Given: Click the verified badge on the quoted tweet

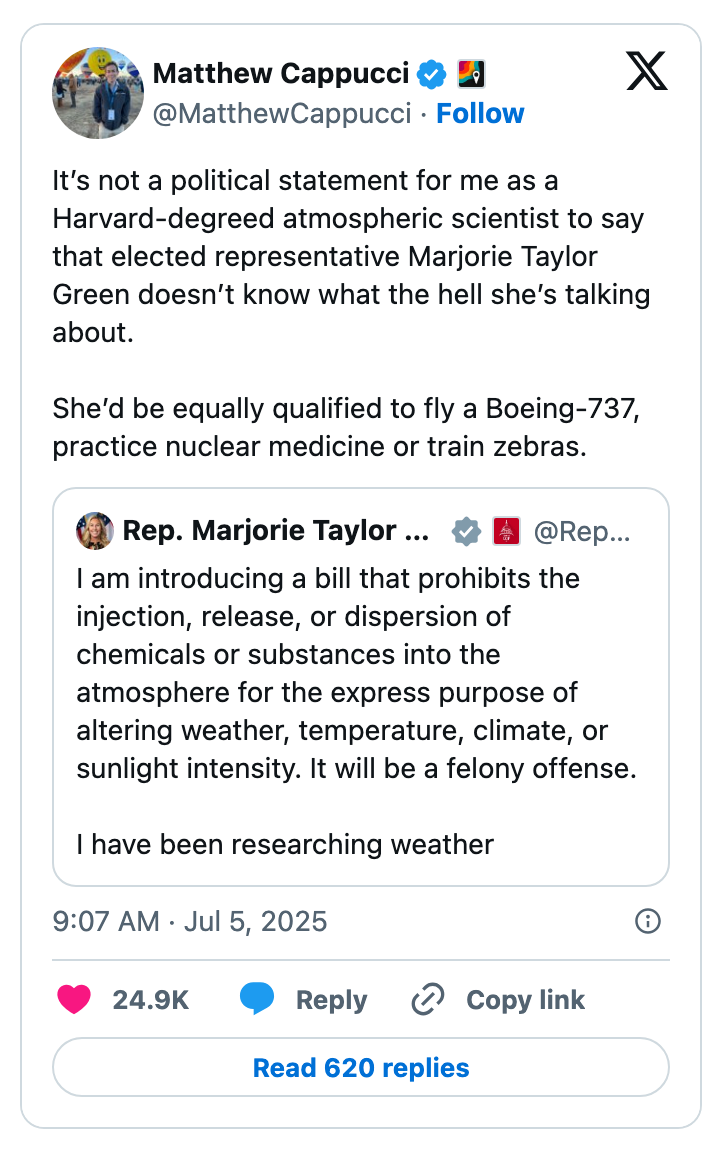Looking at the screenshot, I should pos(464,531).
